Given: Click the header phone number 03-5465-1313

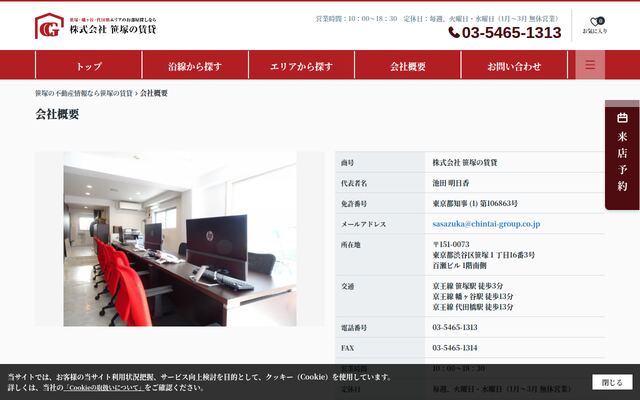Looking at the screenshot, I should (x=511, y=33).
